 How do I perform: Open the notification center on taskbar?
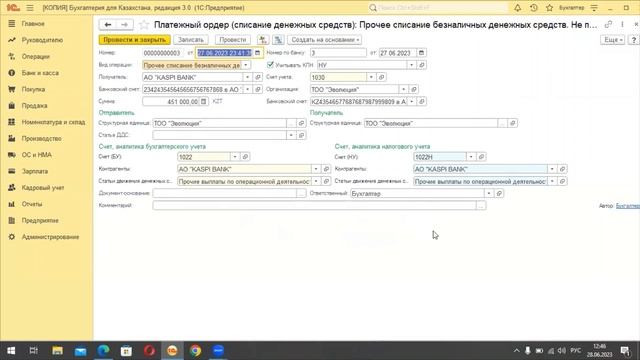[x=625, y=351]
